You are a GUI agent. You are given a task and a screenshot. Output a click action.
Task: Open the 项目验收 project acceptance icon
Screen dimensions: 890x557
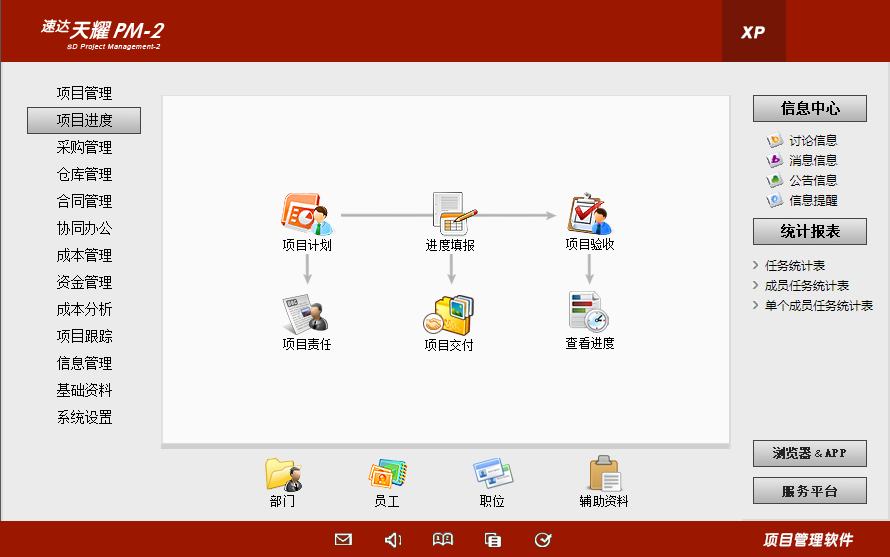click(589, 214)
